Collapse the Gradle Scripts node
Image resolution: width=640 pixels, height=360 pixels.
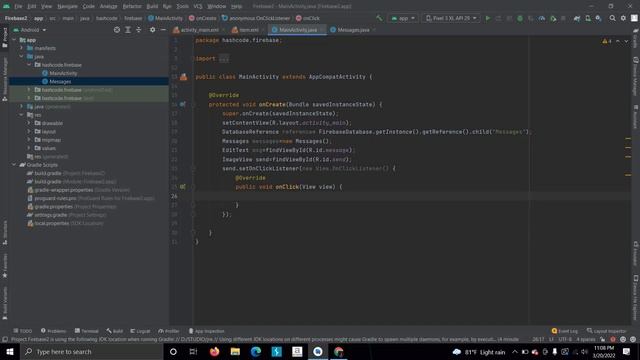coord(14,165)
